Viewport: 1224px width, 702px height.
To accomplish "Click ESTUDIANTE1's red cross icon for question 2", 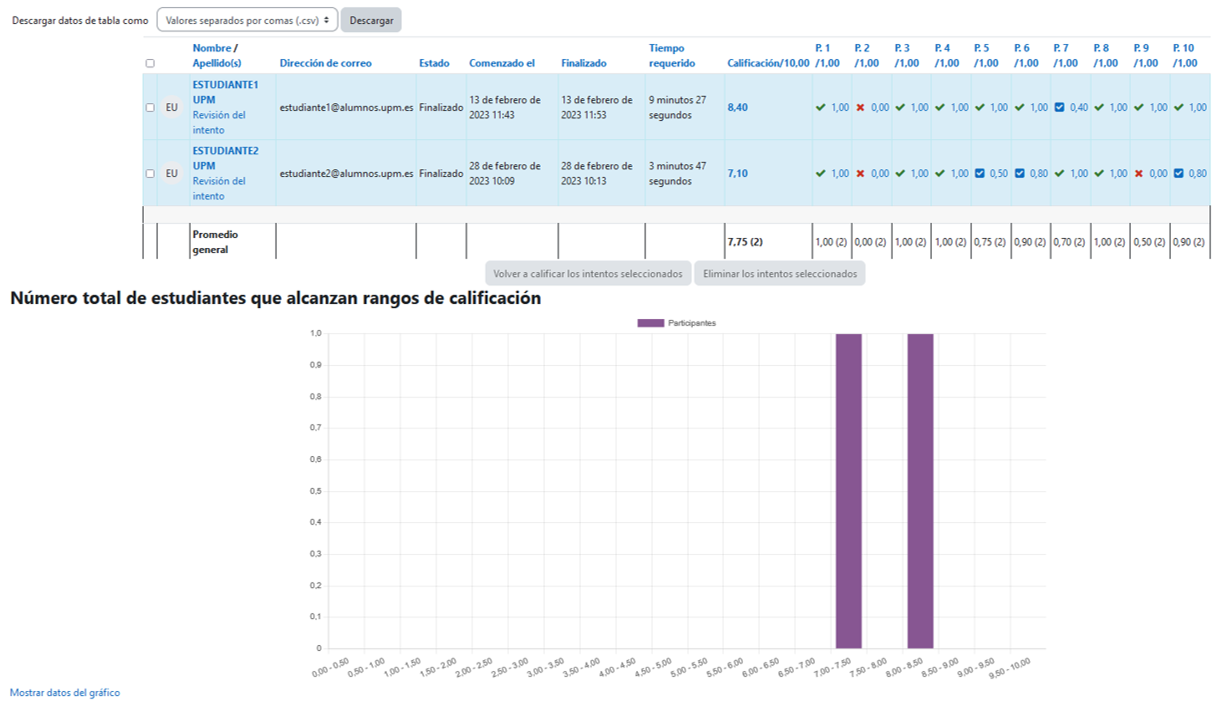I will 860,107.
